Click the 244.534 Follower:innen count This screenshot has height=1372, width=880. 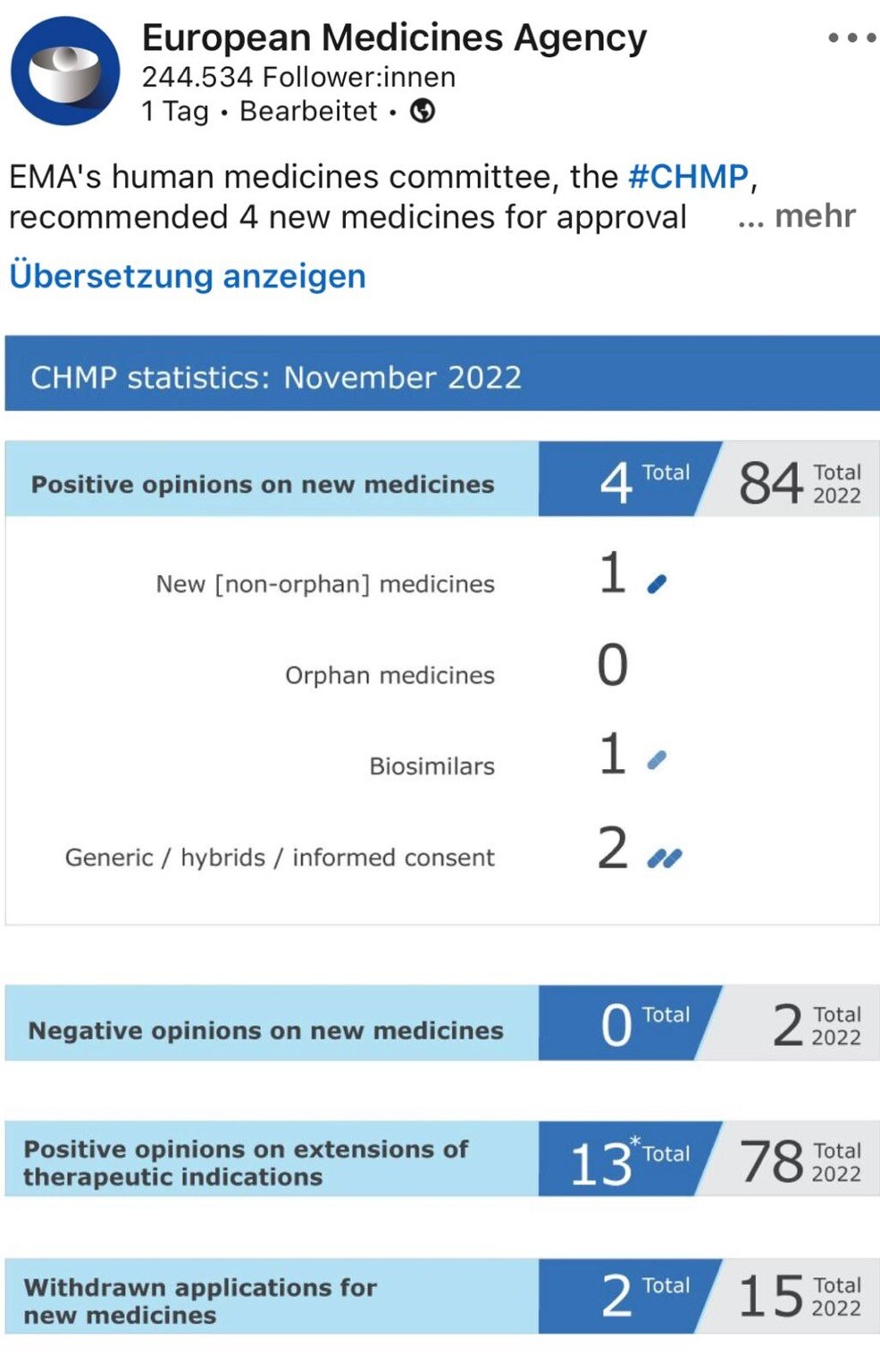(298, 77)
